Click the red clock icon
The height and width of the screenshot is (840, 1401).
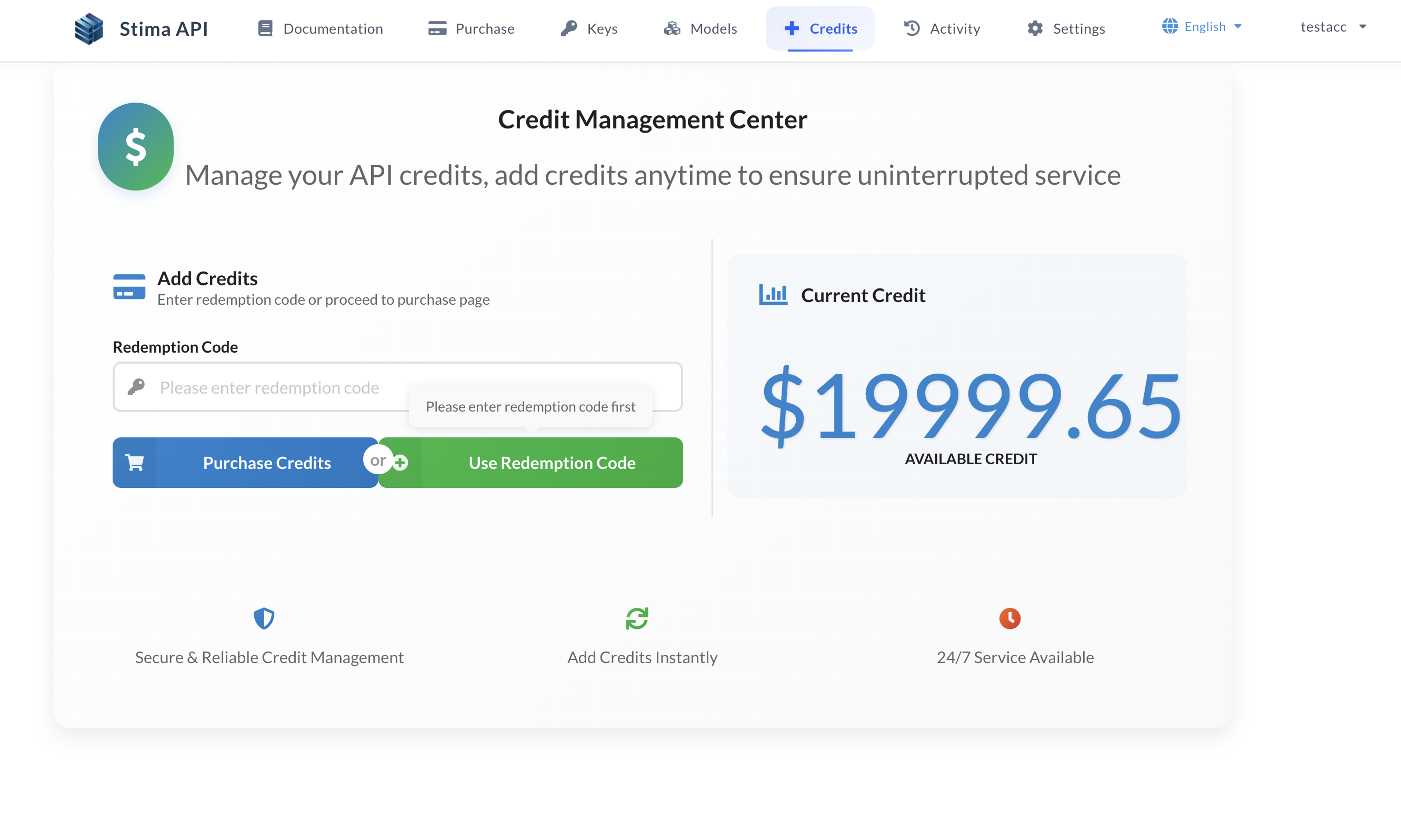click(x=1009, y=618)
